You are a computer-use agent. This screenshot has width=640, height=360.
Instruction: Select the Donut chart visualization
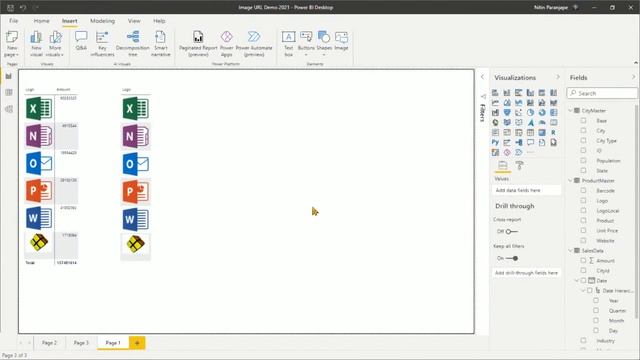[542, 112]
